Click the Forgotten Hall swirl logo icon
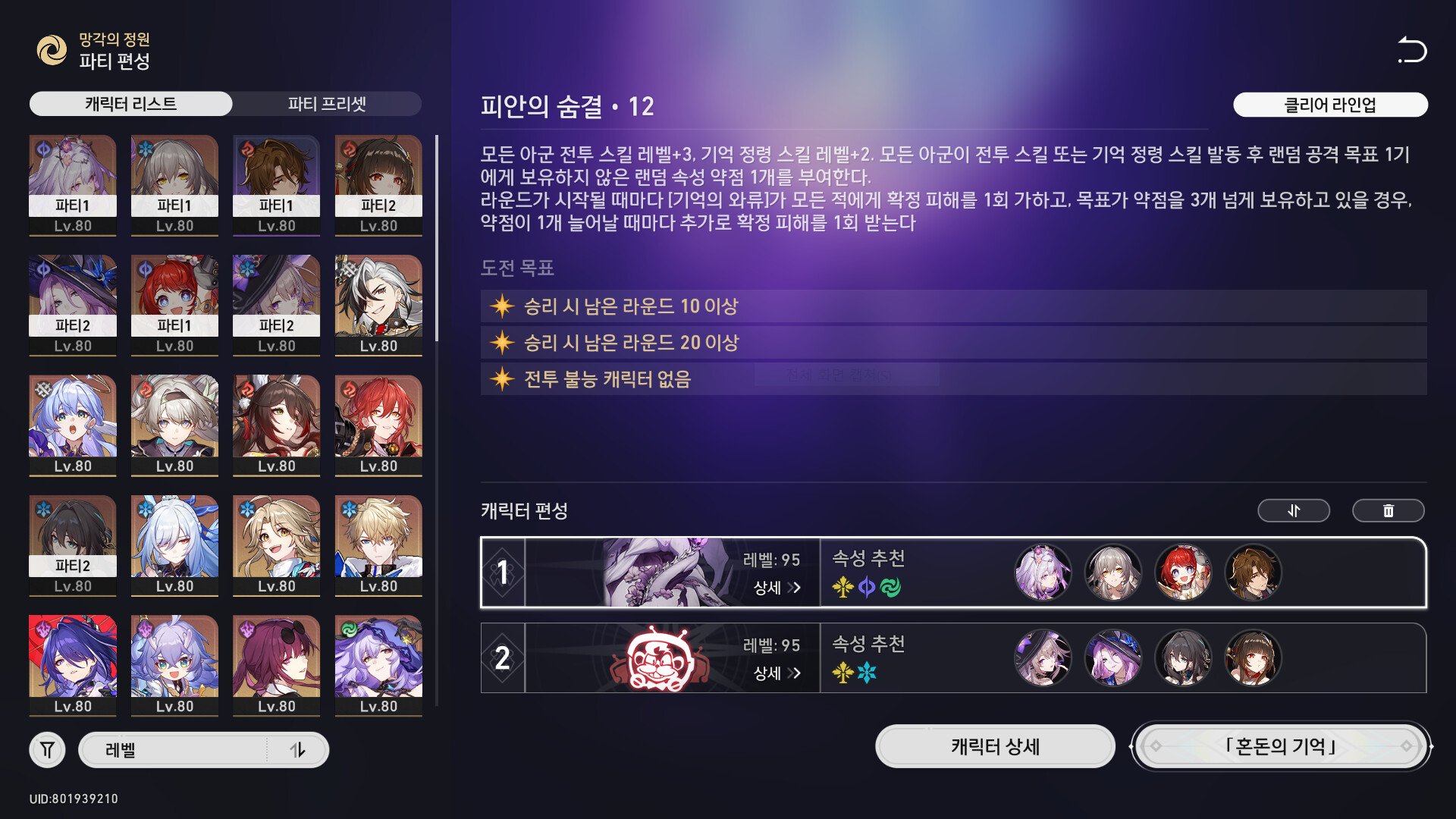This screenshot has width=1456, height=819. tap(52, 50)
